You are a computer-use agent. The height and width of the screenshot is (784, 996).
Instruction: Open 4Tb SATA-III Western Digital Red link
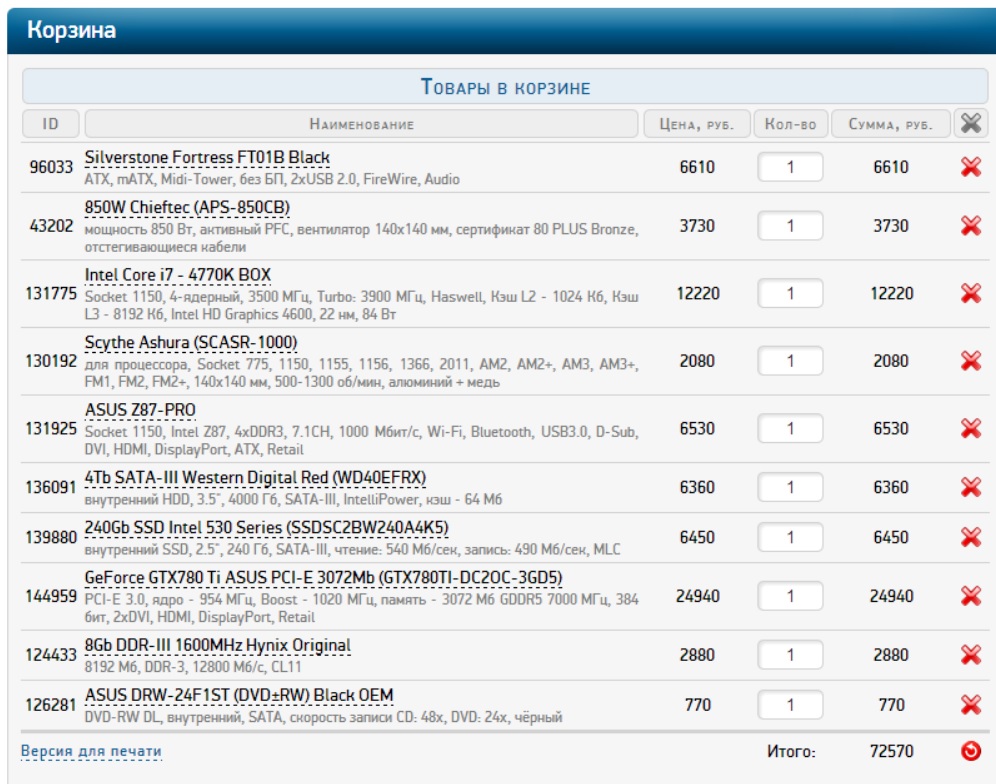coord(255,478)
